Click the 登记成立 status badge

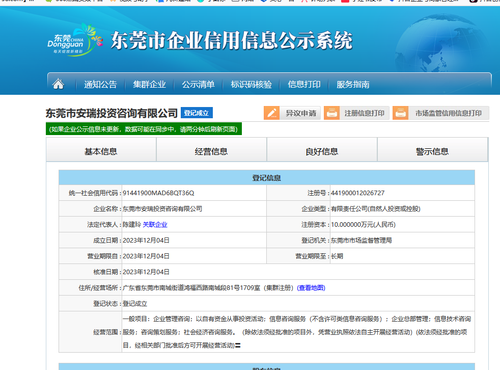197,113
